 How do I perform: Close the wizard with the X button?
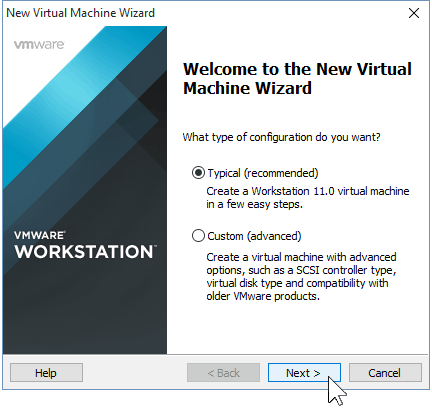click(414, 13)
